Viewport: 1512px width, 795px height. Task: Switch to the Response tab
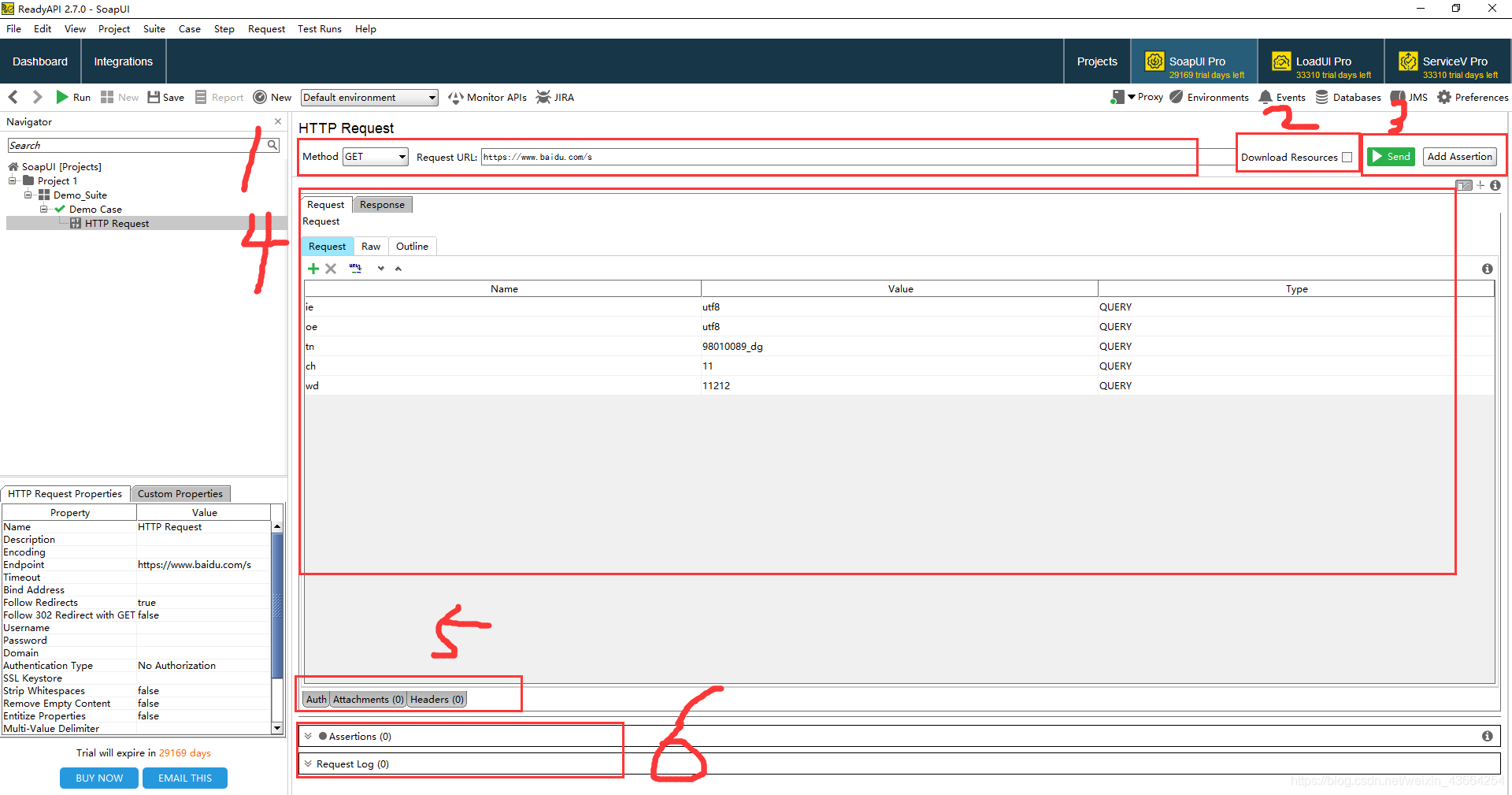(x=382, y=204)
